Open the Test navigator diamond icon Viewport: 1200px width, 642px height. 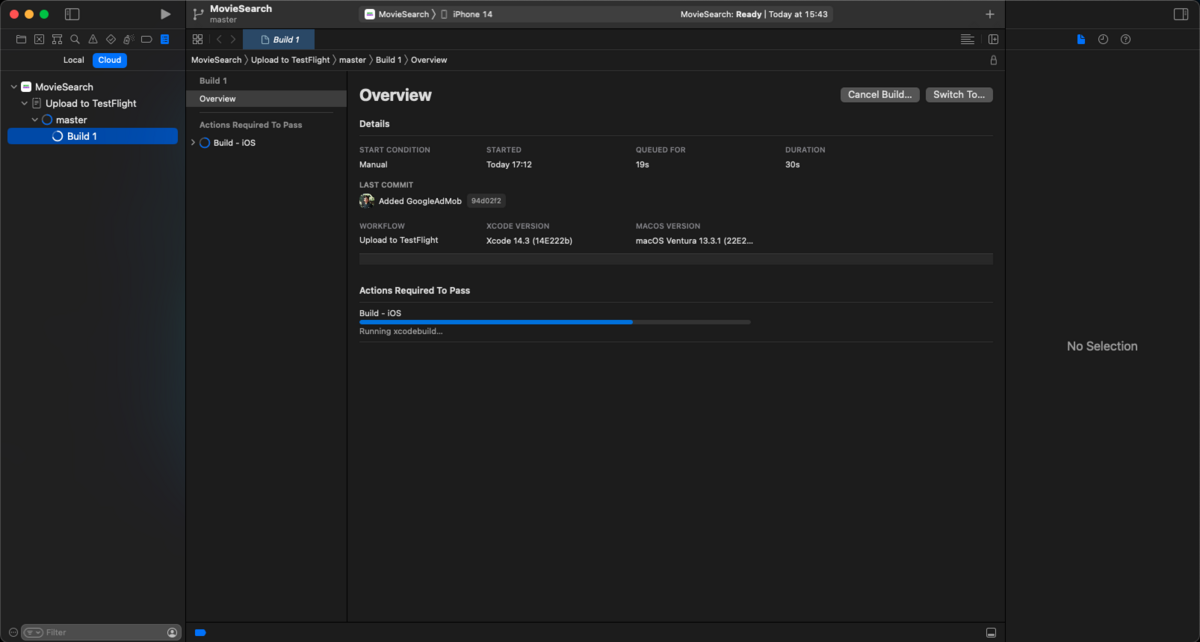pos(111,39)
